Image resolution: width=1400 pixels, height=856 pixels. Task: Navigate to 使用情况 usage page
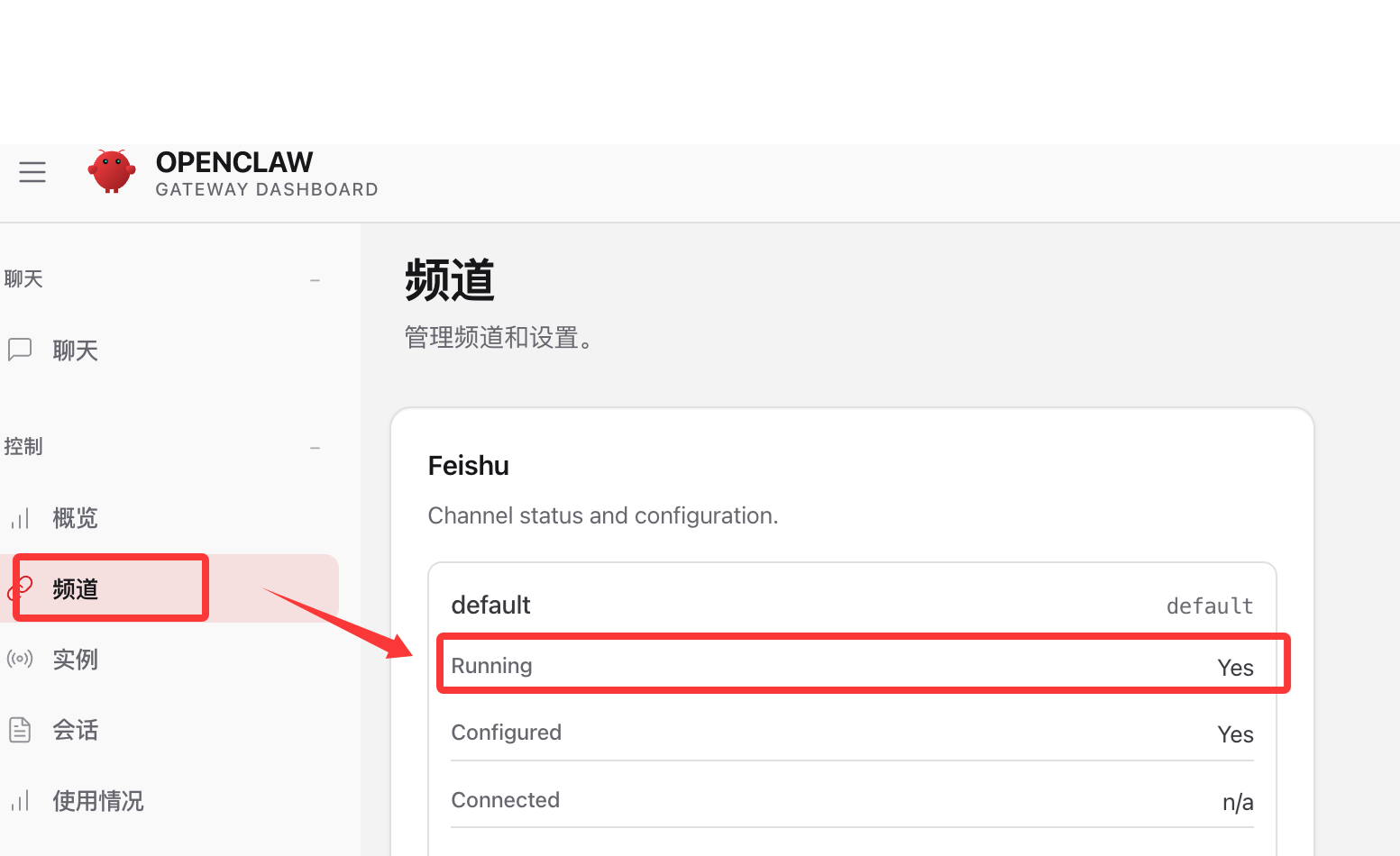coord(98,801)
